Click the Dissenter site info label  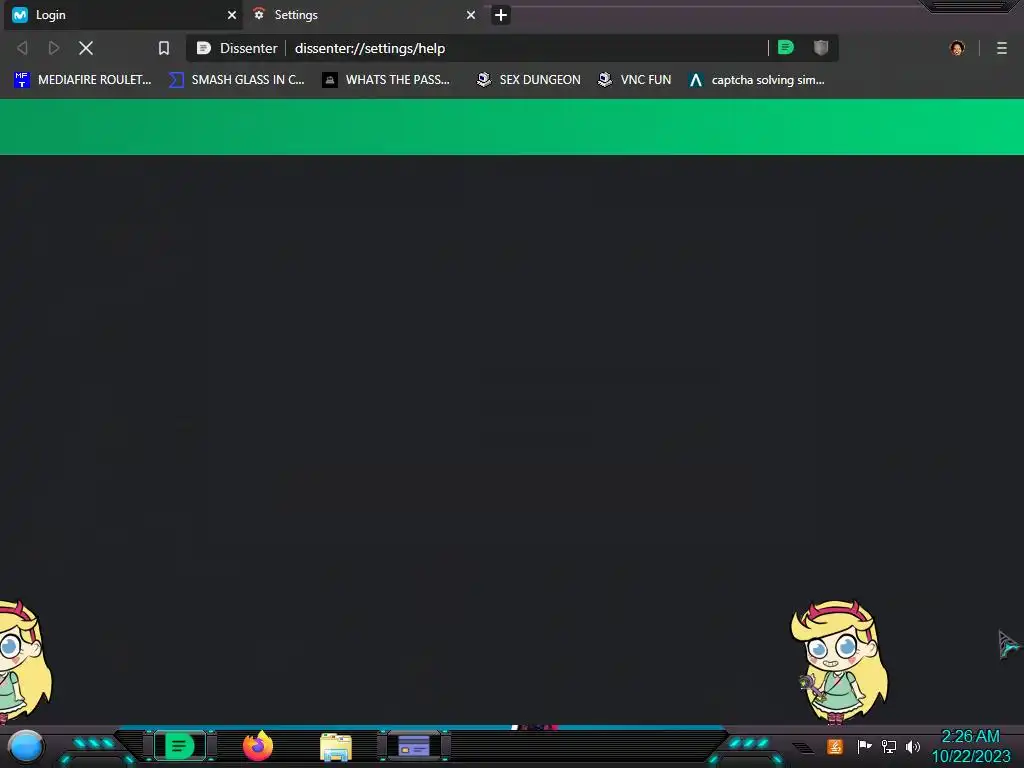pos(237,48)
